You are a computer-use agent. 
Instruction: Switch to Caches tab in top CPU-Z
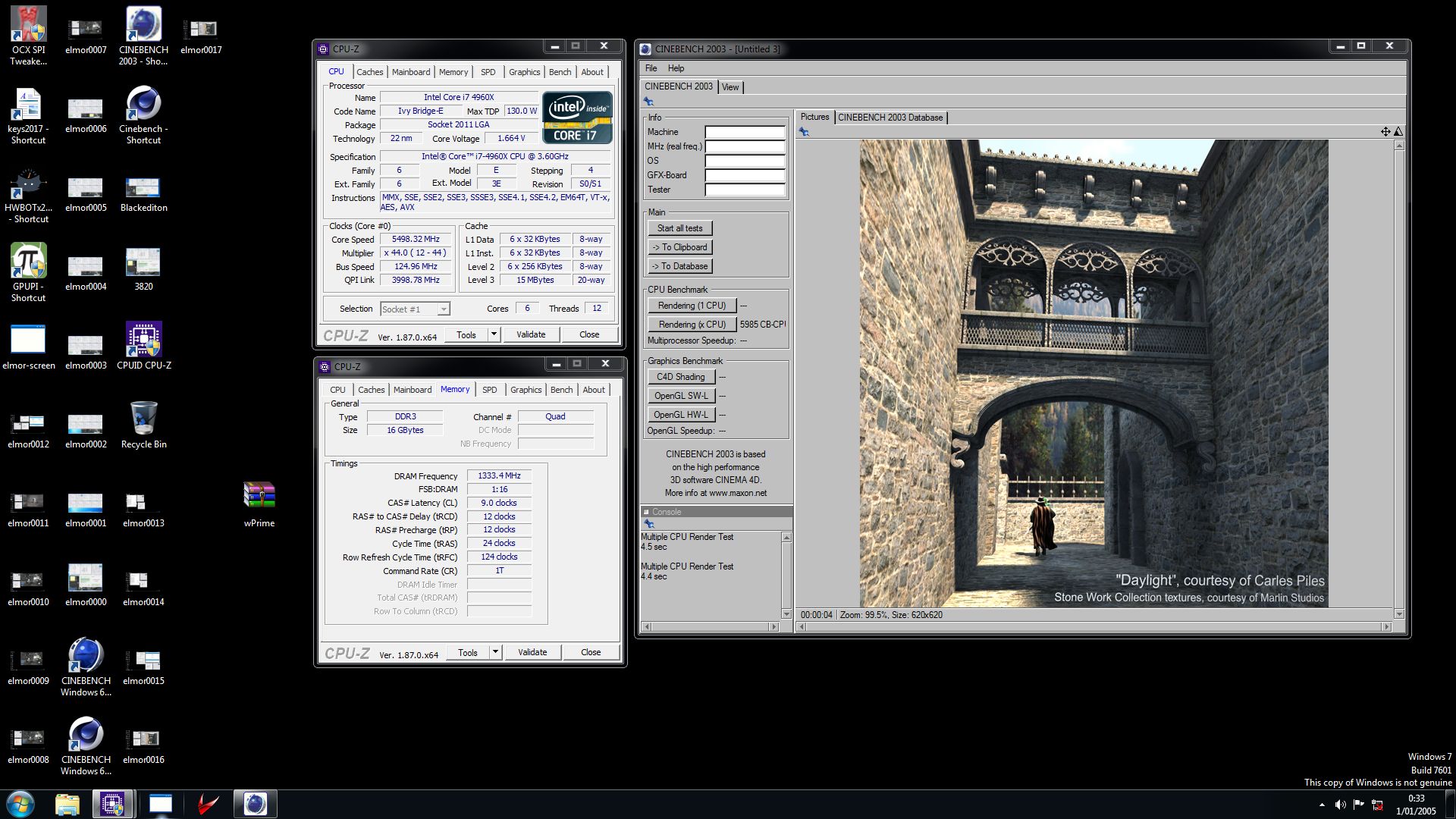370,72
